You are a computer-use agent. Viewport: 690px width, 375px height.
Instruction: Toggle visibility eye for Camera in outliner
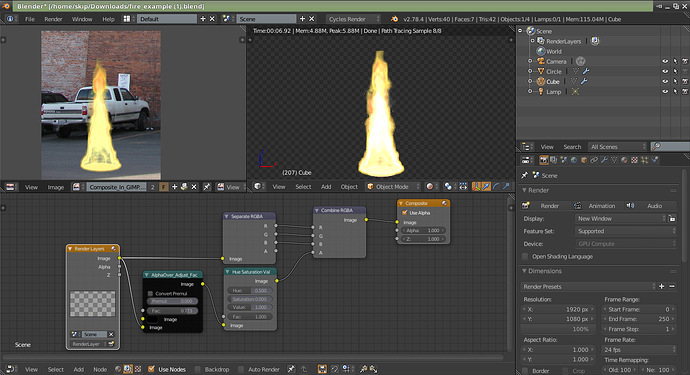pyautogui.click(x=665, y=61)
